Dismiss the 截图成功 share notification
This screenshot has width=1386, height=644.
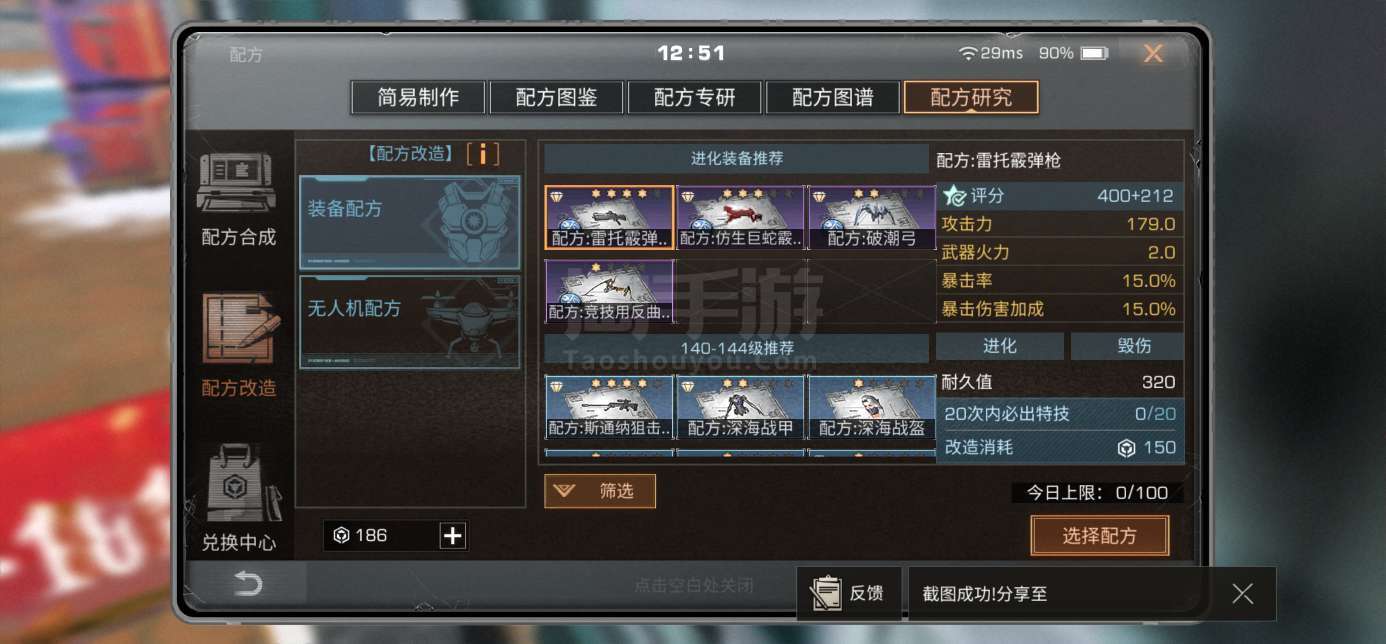click(1242, 594)
